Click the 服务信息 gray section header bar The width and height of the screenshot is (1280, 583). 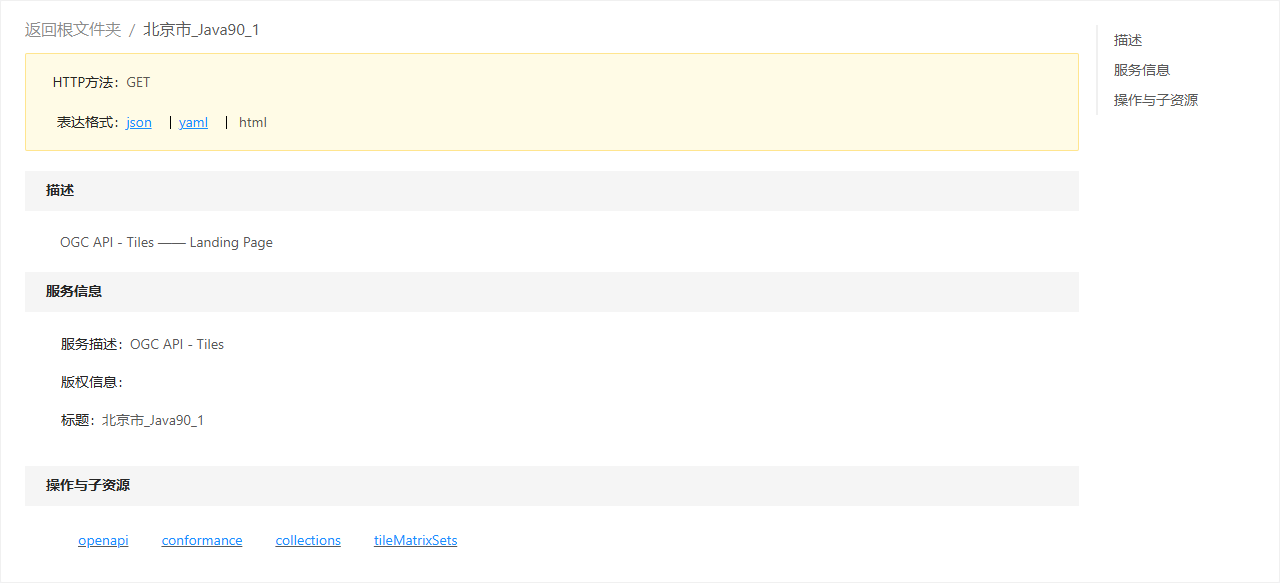(551, 292)
